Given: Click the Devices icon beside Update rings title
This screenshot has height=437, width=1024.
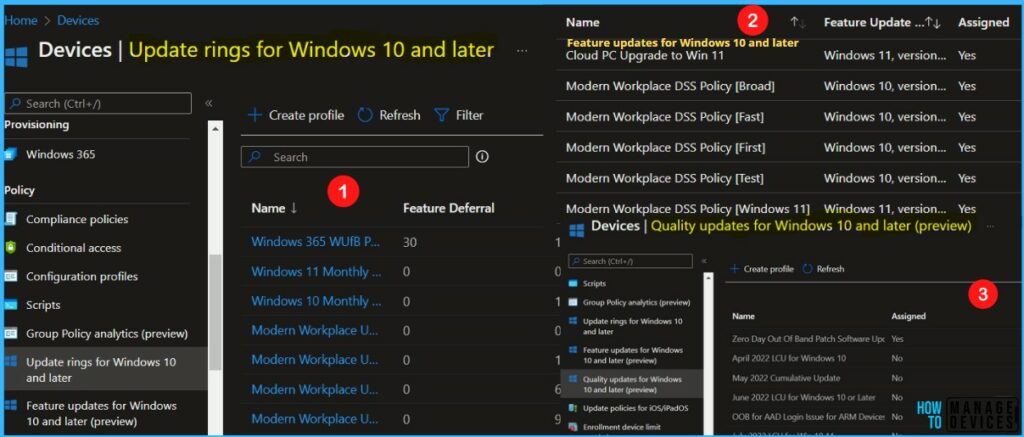Looking at the screenshot, I should point(16,56).
